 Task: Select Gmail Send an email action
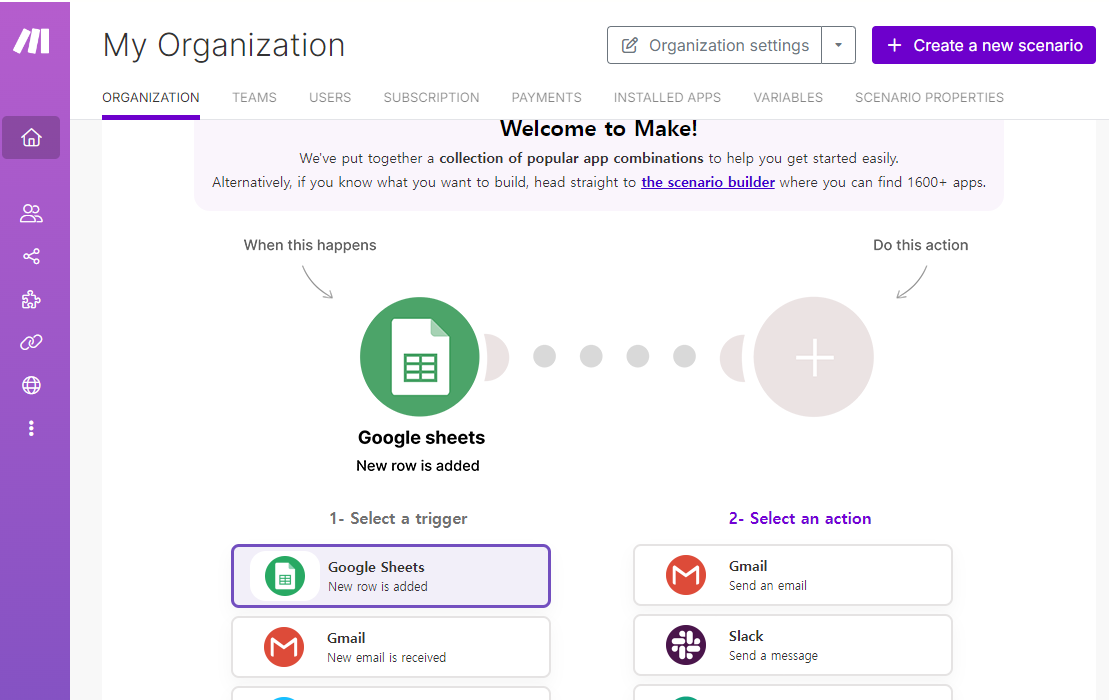tap(793, 575)
